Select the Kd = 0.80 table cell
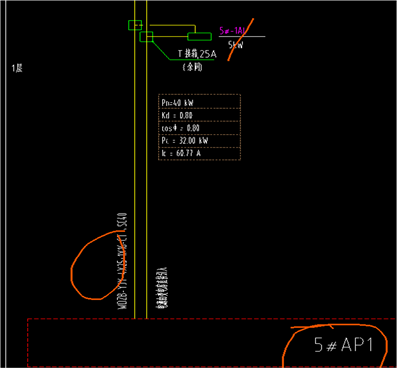The height and width of the screenshot is (368, 397). click(199, 115)
